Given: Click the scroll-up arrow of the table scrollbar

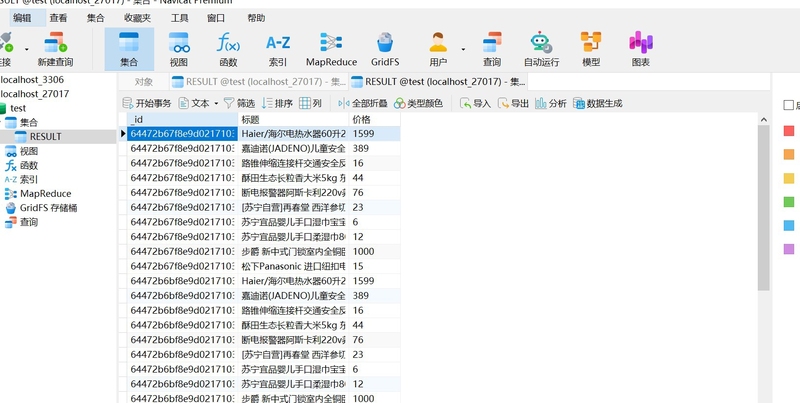Looking at the screenshot, I should coord(764,120).
